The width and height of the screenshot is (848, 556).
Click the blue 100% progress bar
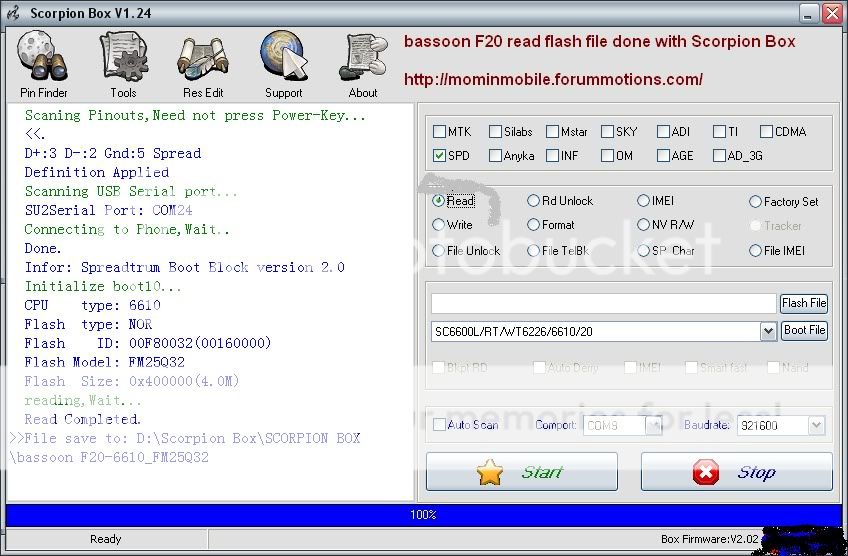(x=423, y=514)
